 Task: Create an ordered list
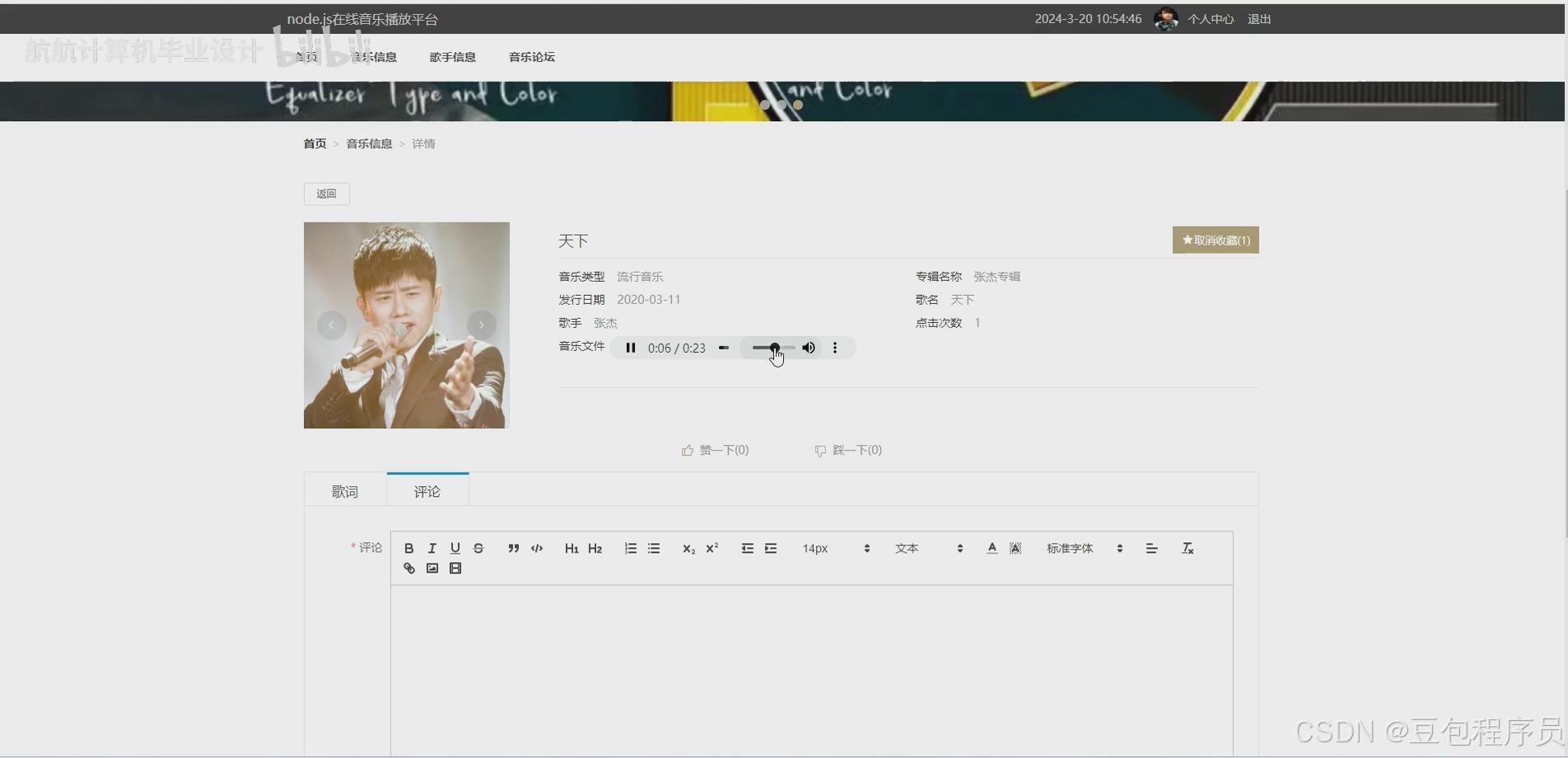(630, 549)
